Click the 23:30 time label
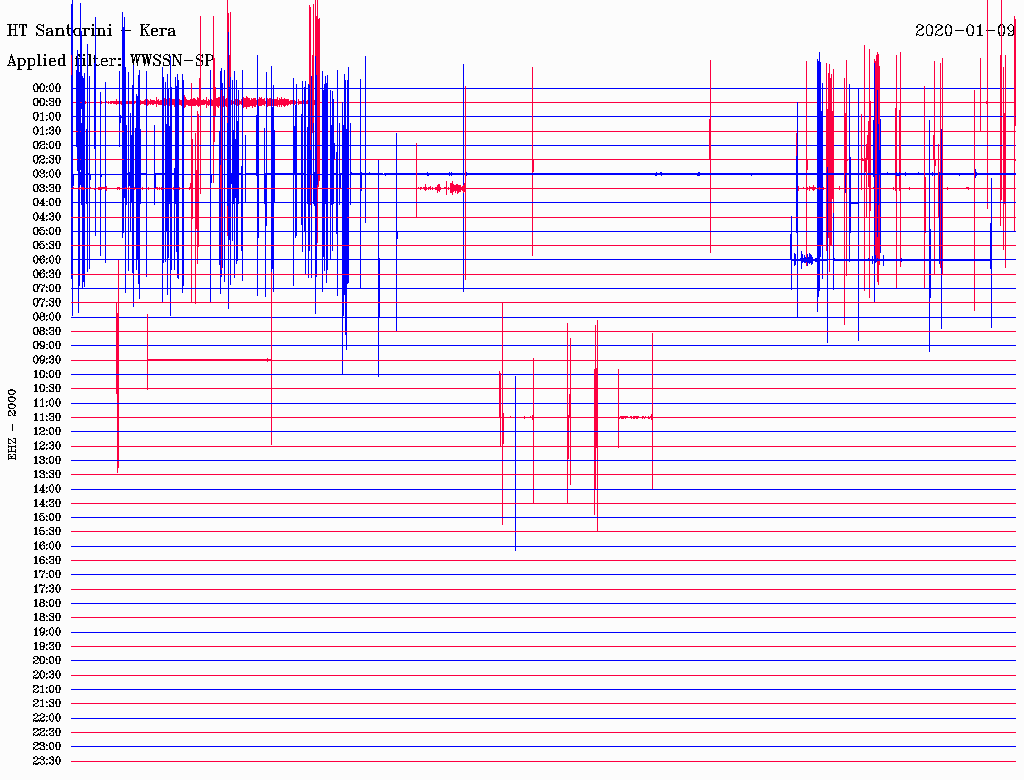The width and height of the screenshot is (1024, 780). (x=47, y=761)
